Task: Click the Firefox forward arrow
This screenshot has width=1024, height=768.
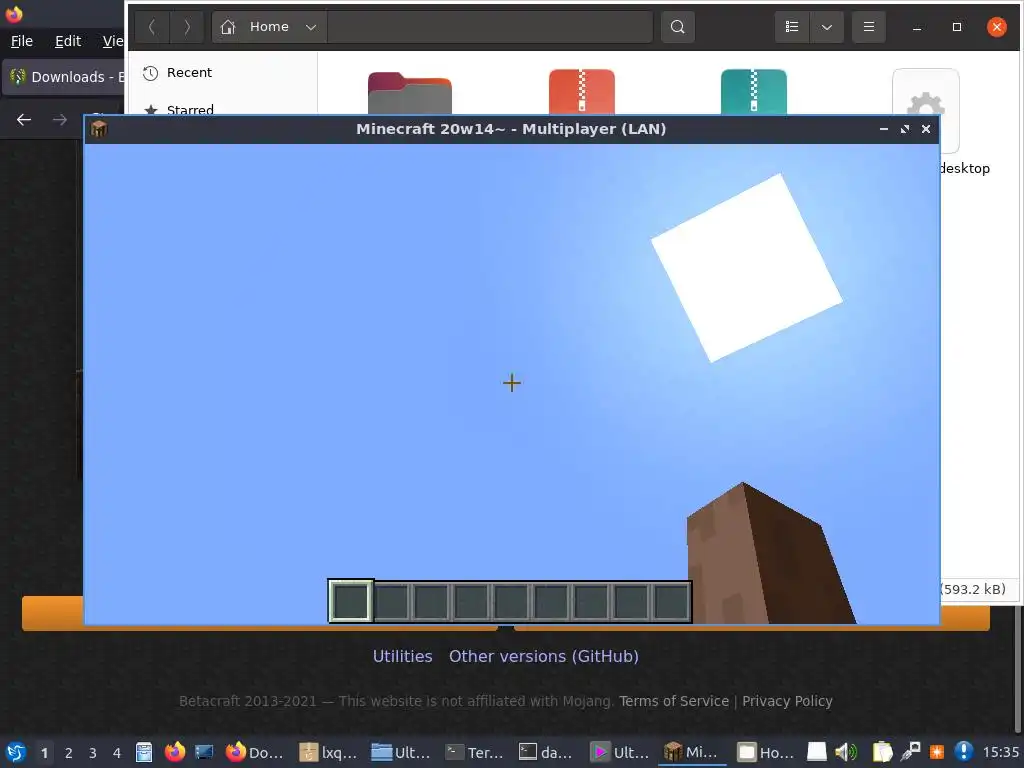Action: click(x=59, y=120)
